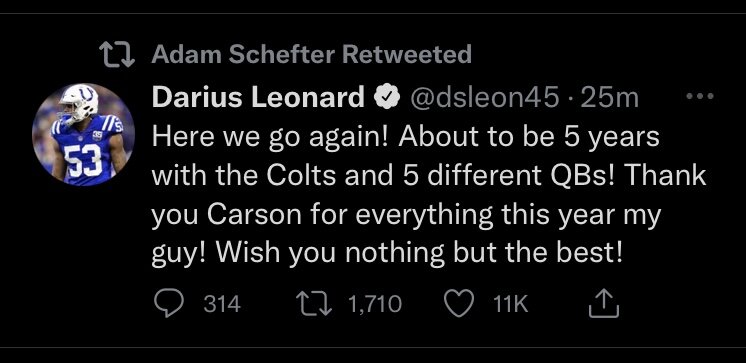Viewport: 746px width, 363px height.
Task: Click the reply speech bubble icon
Action: pyautogui.click(x=169, y=304)
